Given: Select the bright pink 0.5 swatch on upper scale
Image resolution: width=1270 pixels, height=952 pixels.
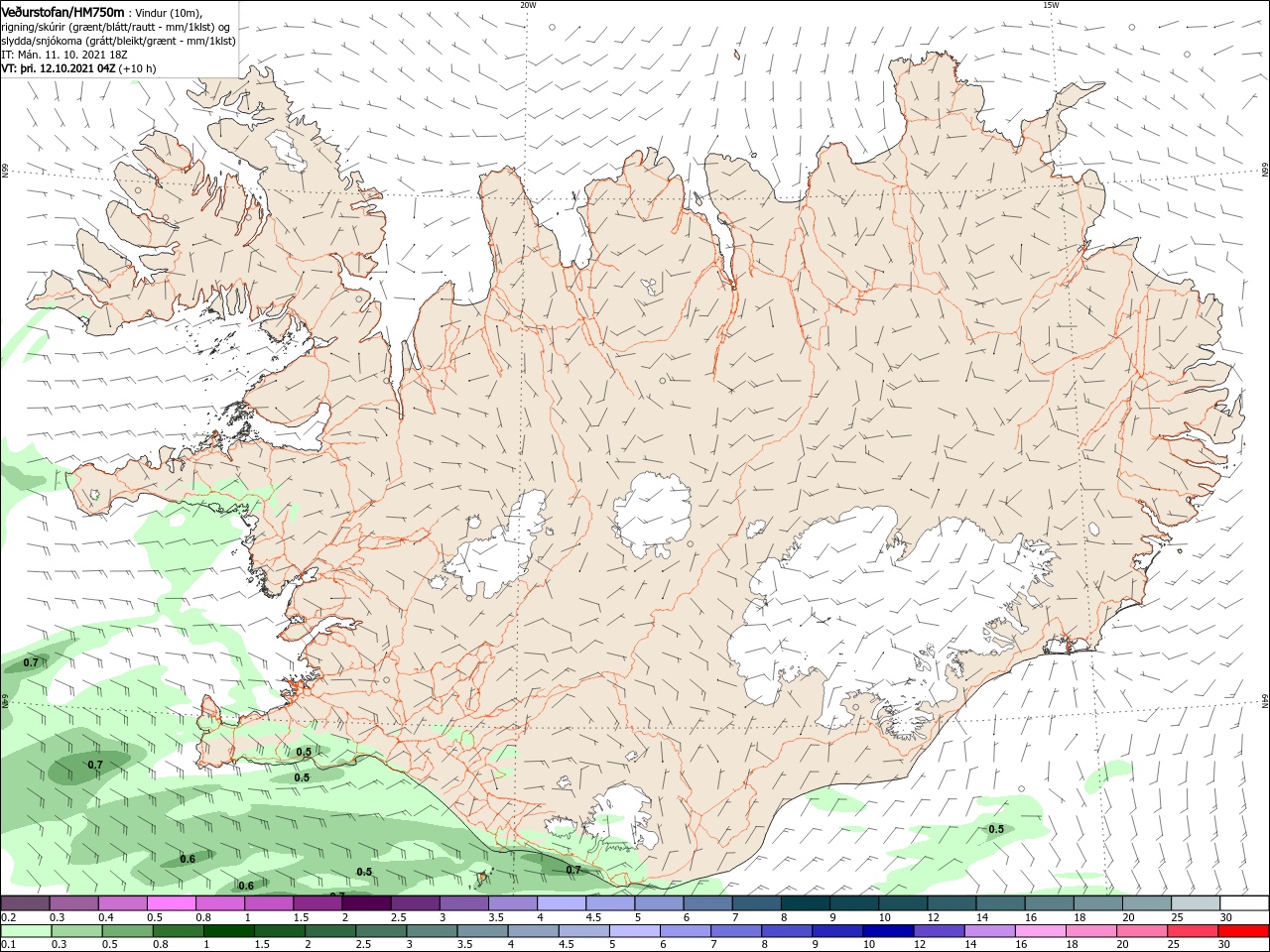Looking at the screenshot, I should tap(171, 903).
